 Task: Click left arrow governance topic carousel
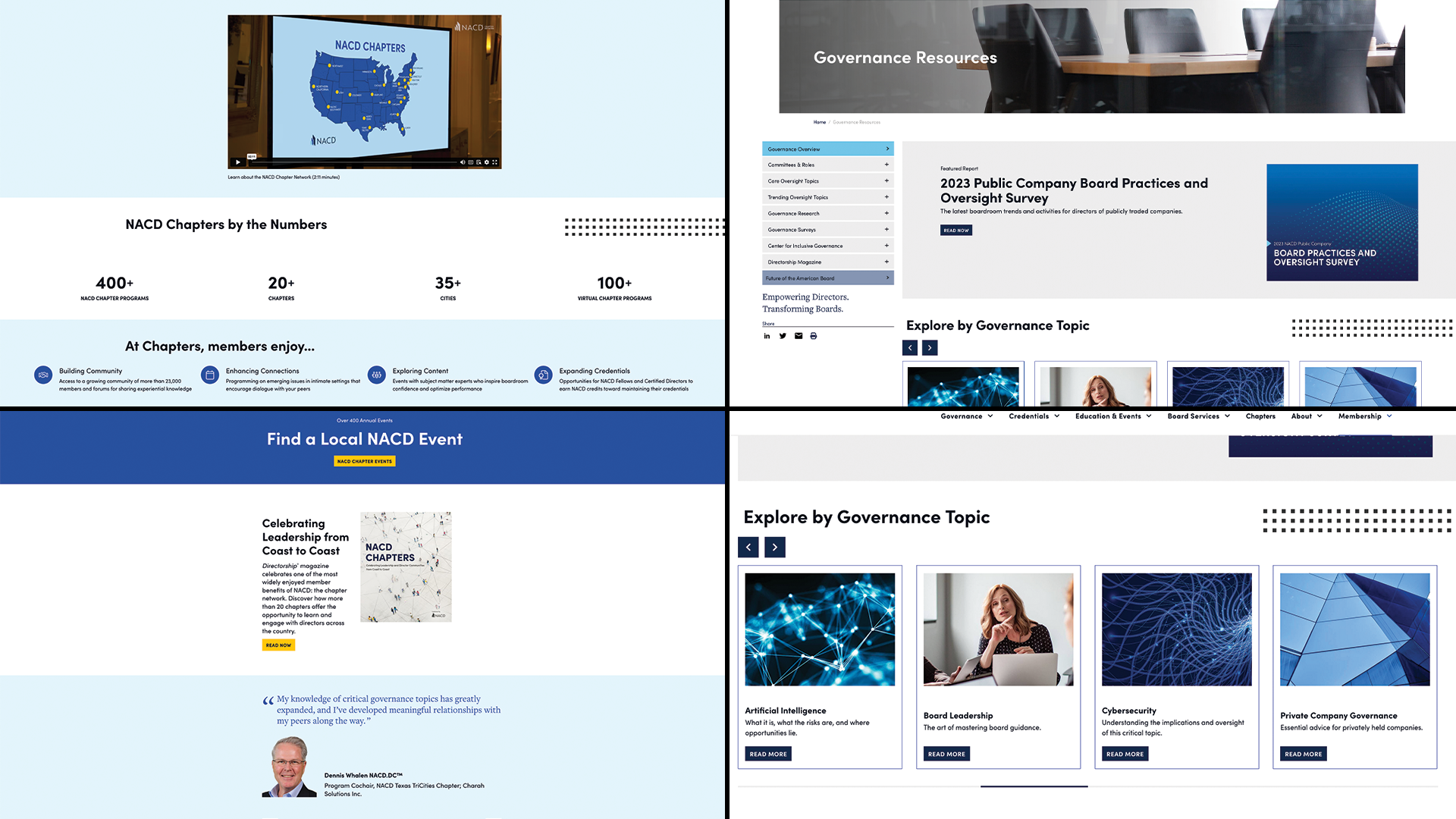pyautogui.click(x=749, y=546)
